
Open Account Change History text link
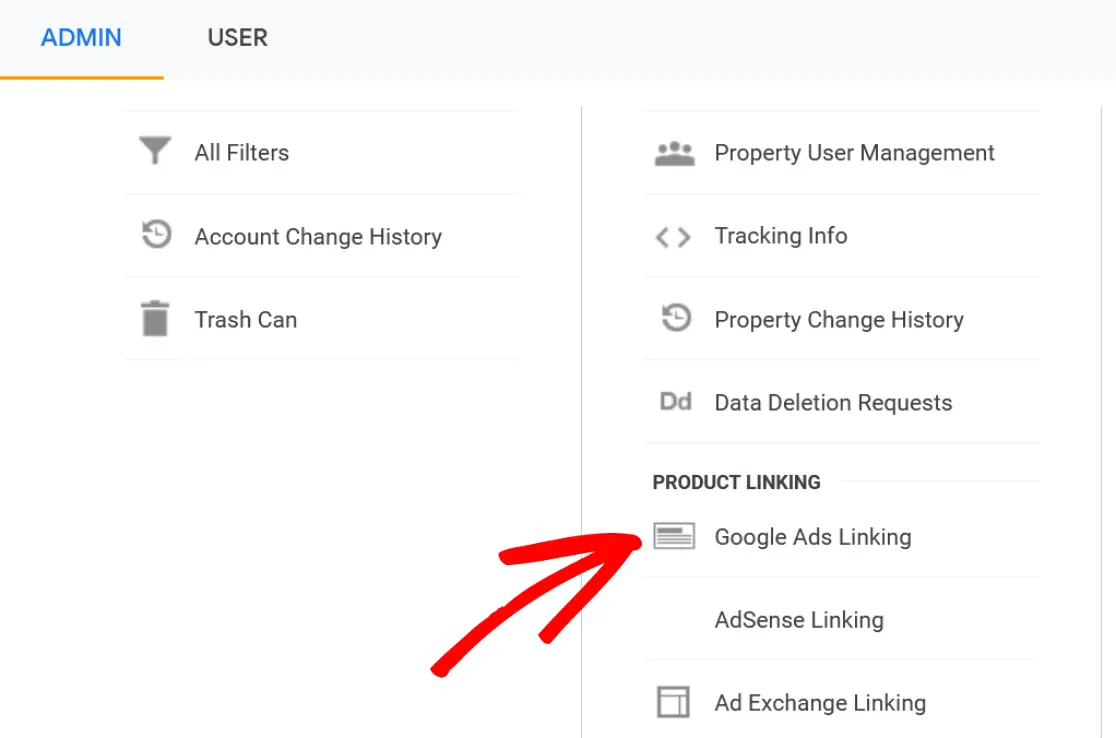point(318,237)
